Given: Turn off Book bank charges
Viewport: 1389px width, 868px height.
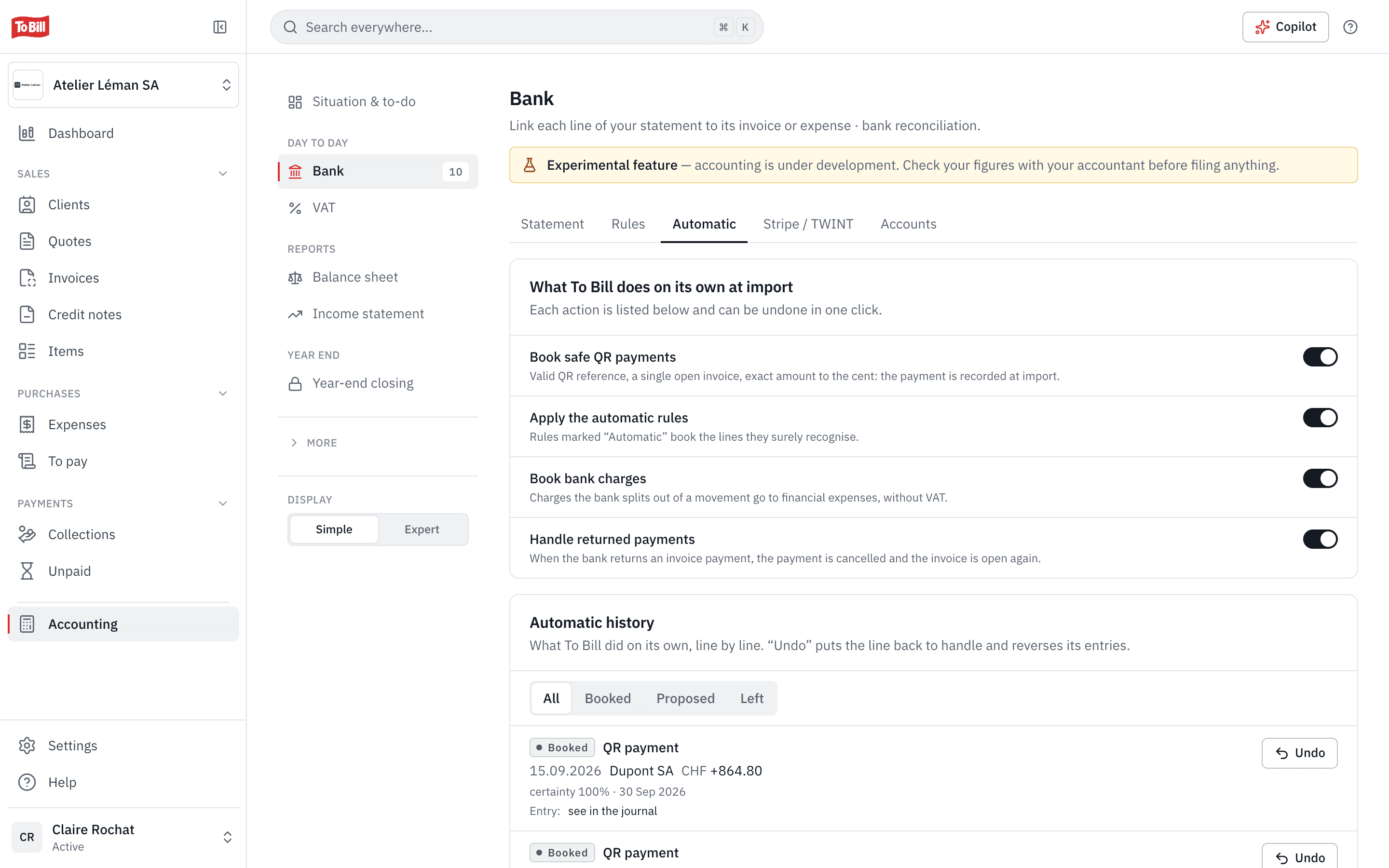Looking at the screenshot, I should [1320, 479].
